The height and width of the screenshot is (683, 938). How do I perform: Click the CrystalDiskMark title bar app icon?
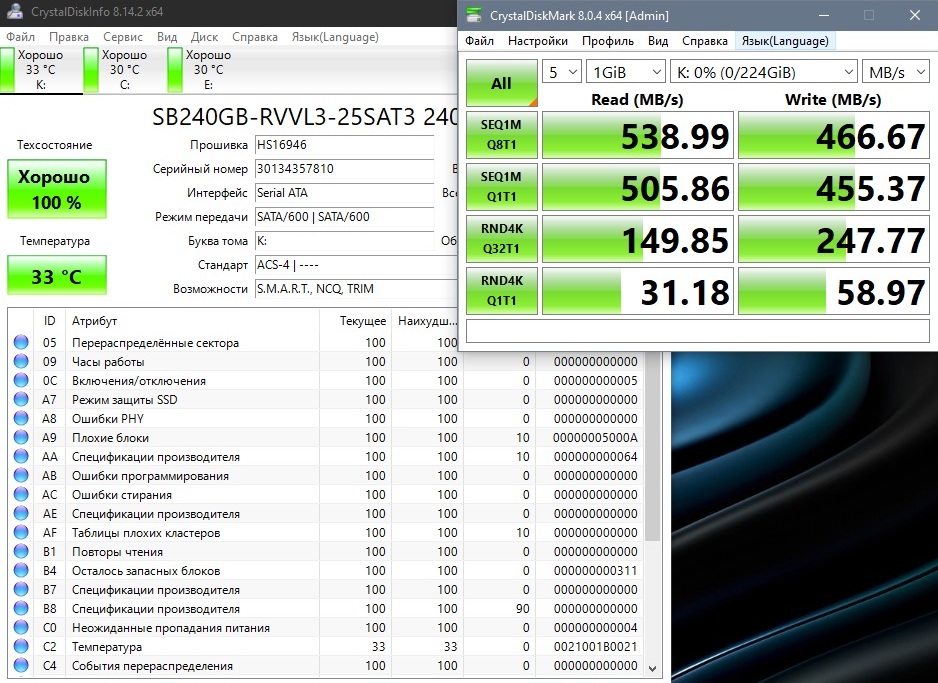(x=474, y=16)
